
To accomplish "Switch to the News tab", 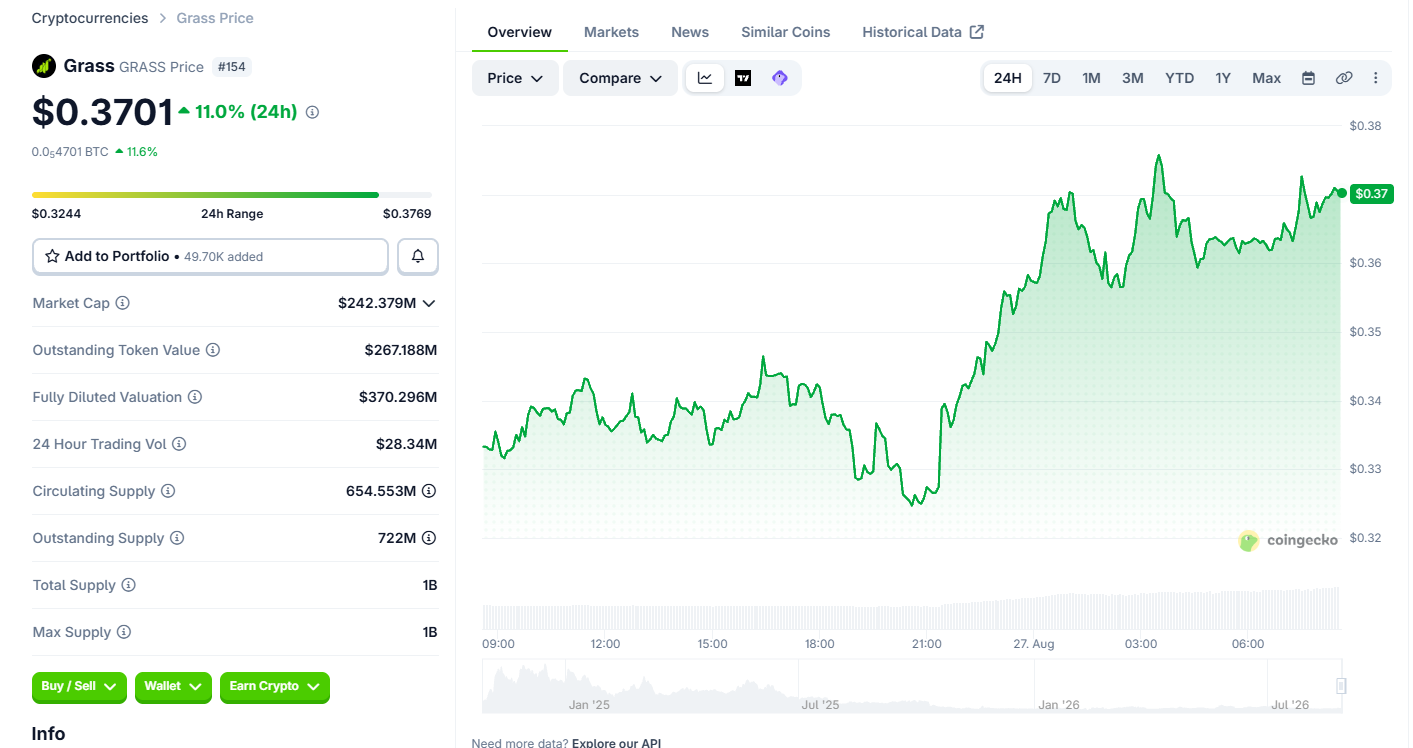I will (690, 32).
